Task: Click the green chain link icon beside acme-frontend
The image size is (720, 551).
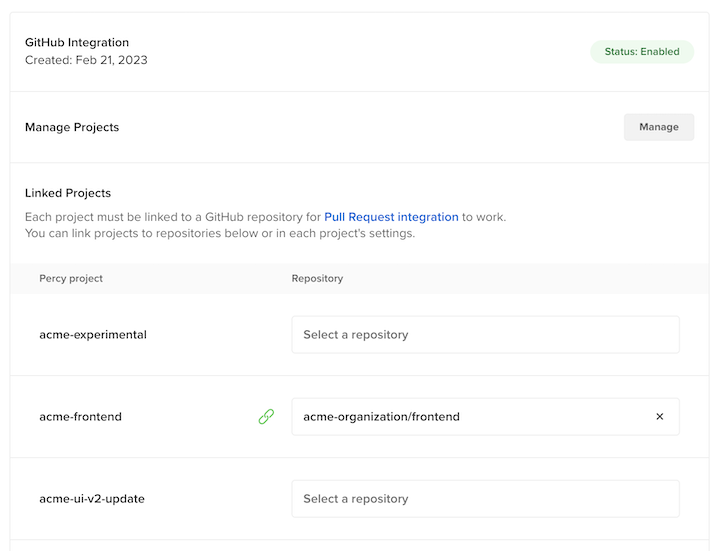Action: tap(266, 416)
